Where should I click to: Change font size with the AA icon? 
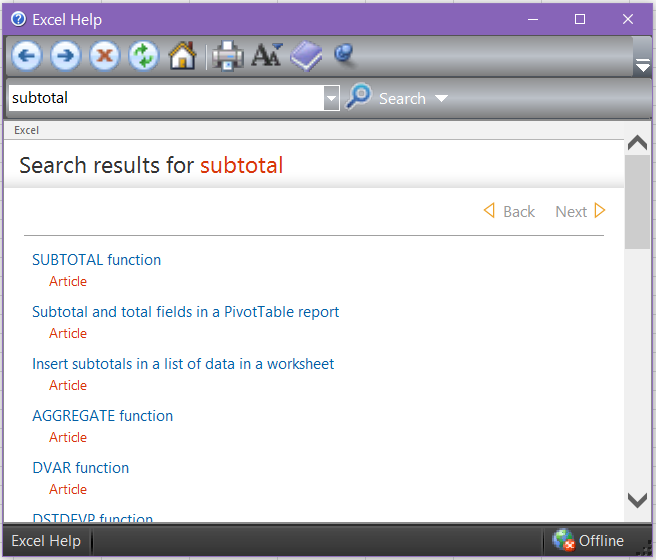tap(267, 55)
